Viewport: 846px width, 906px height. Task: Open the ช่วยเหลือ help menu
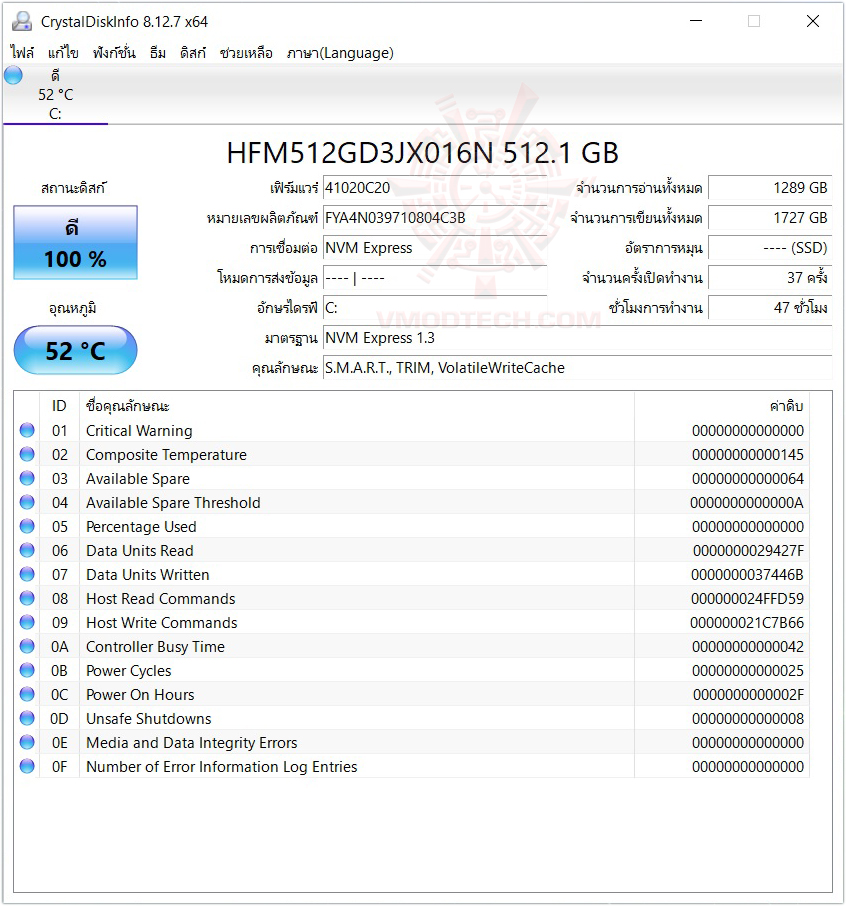247,53
